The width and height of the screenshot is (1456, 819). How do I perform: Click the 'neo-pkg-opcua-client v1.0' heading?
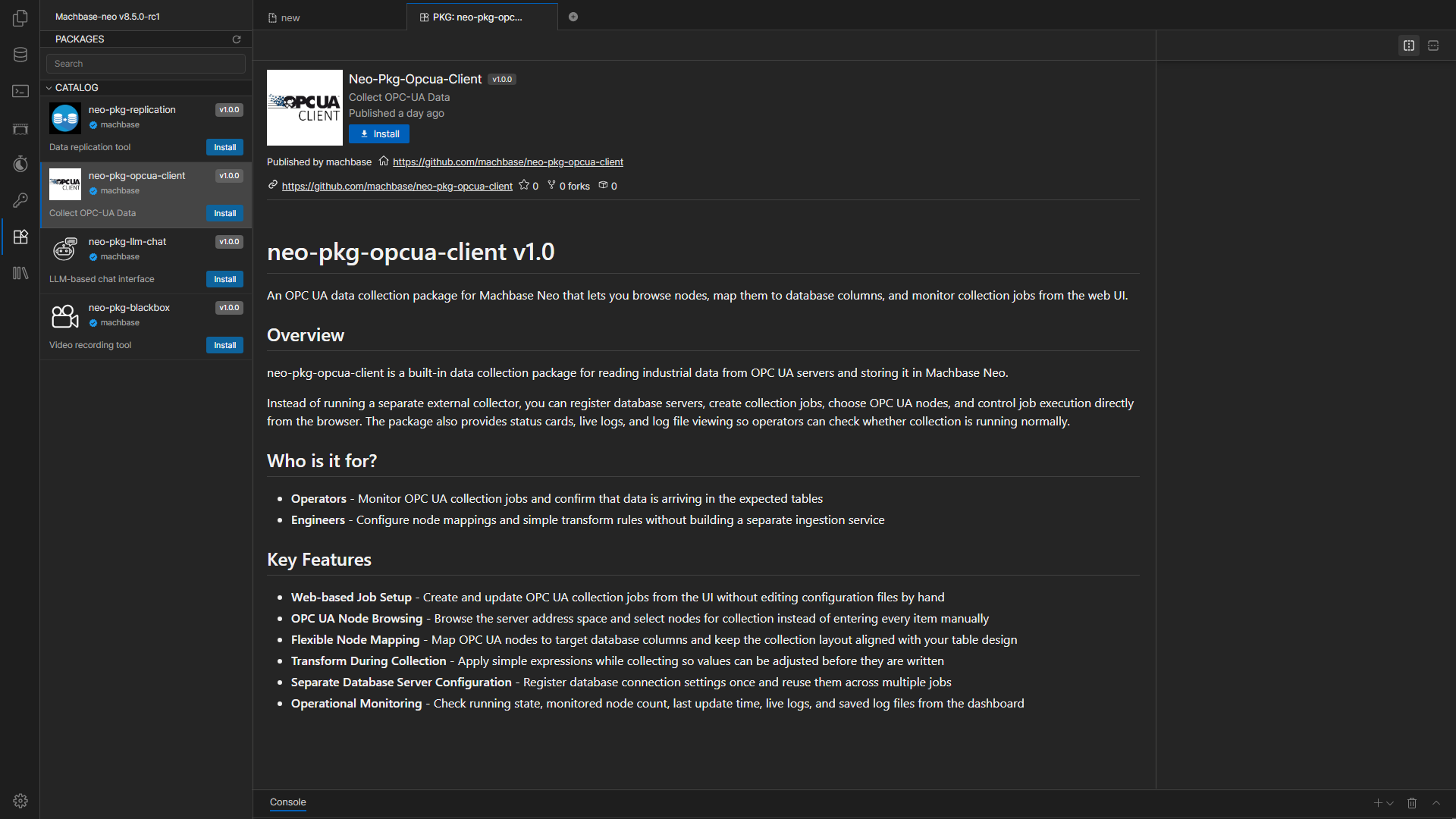411,252
